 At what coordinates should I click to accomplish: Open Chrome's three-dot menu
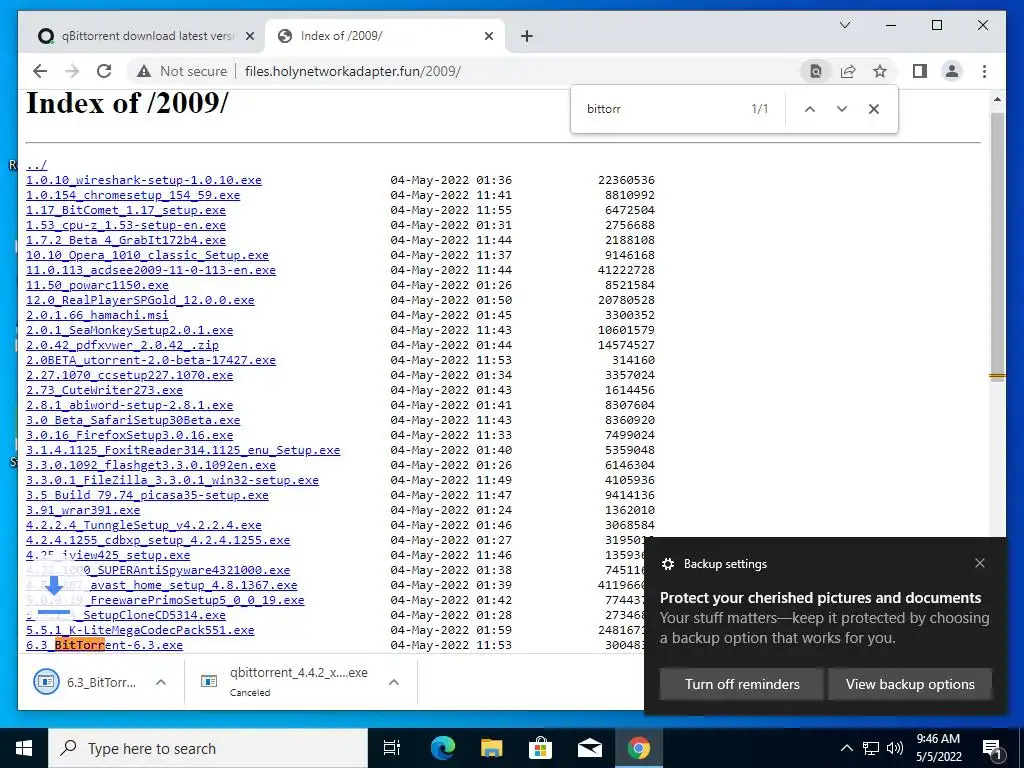tap(984, 71)
